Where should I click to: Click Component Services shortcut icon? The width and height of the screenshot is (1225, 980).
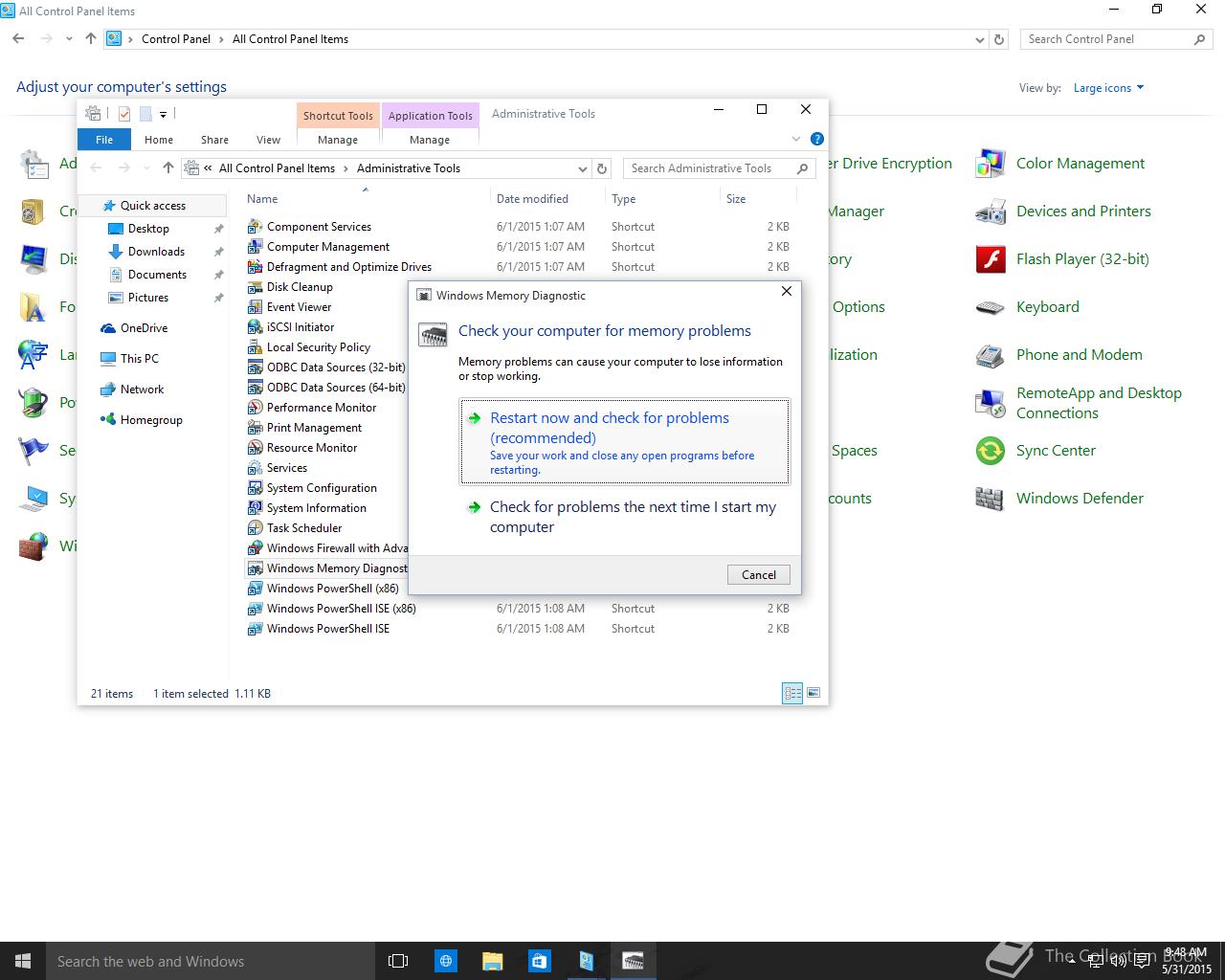tap(255, 227)
